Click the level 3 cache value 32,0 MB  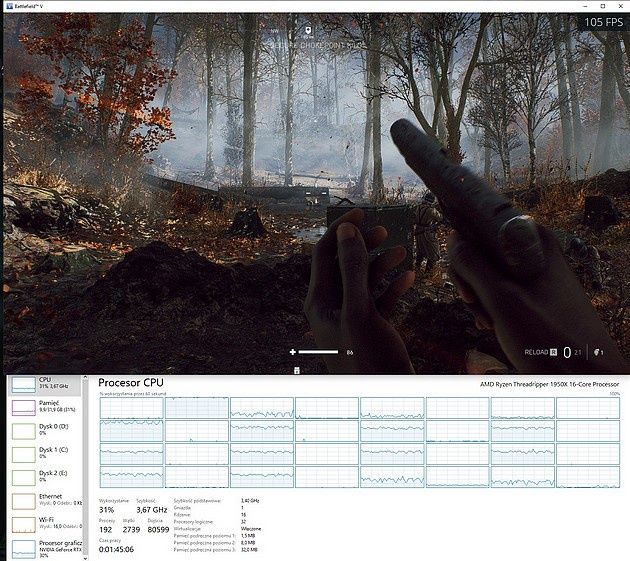(x=249, y=550)
